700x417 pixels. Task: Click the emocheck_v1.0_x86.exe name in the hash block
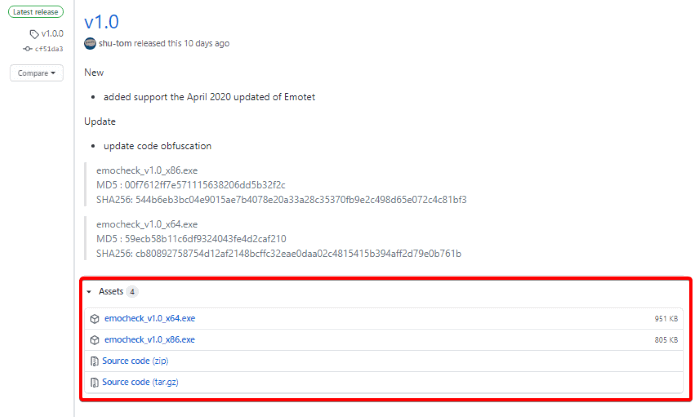pyautogui.click(x=147, y=171)
